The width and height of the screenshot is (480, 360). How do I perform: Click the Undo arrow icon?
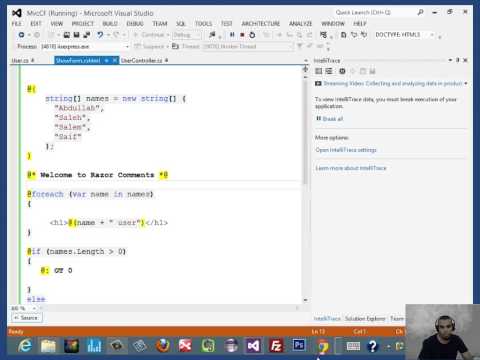[100, 35]
